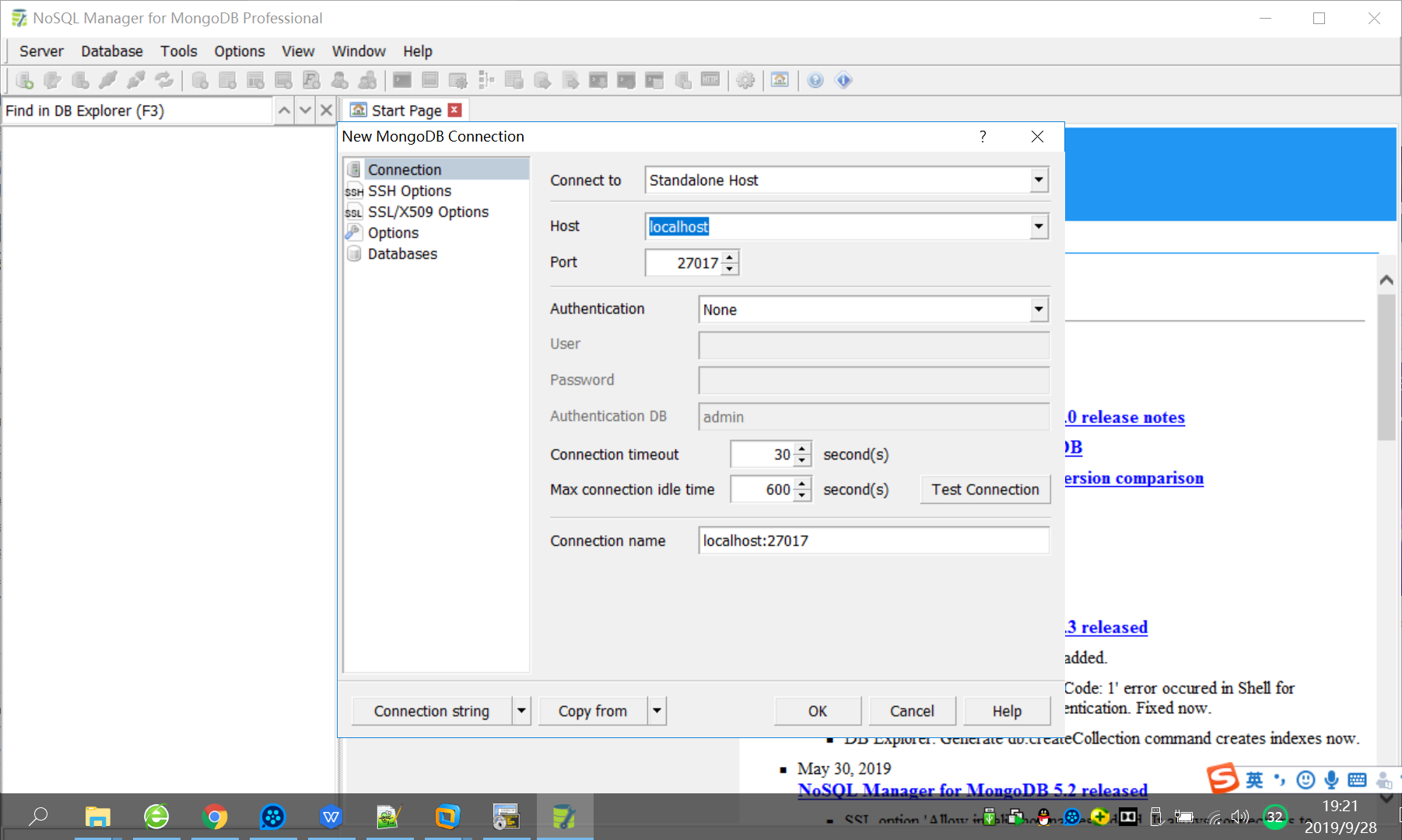Click the Find in DB Explorer box

coord(137,110)
